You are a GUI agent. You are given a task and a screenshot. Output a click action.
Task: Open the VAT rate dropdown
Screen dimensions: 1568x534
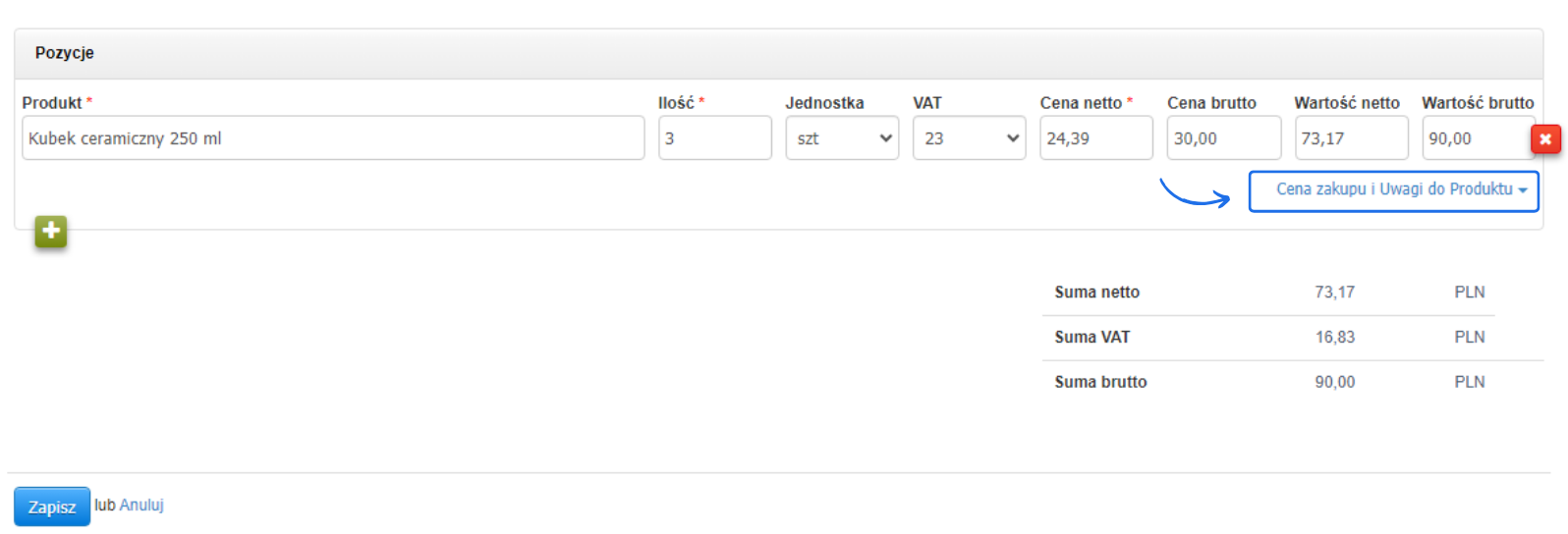[x=969, y=138]
